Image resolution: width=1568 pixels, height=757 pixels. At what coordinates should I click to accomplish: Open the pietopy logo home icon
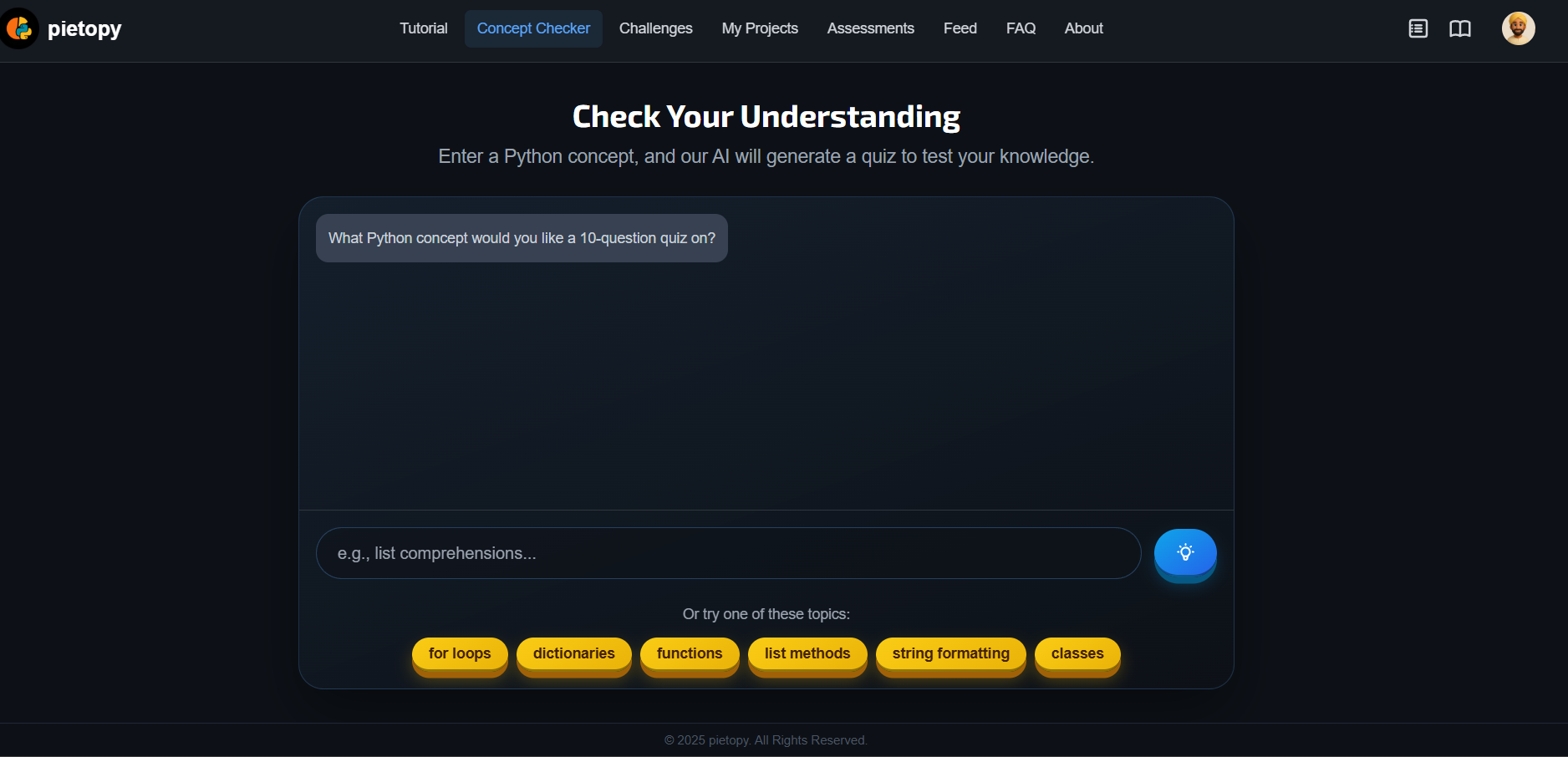pos(18,28)
